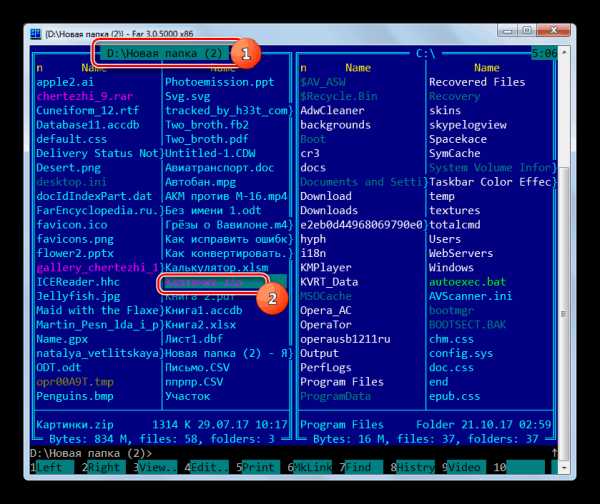This screenshot has height=504, width=600.
Task: Select file epub.css
Action: [455, 396]
